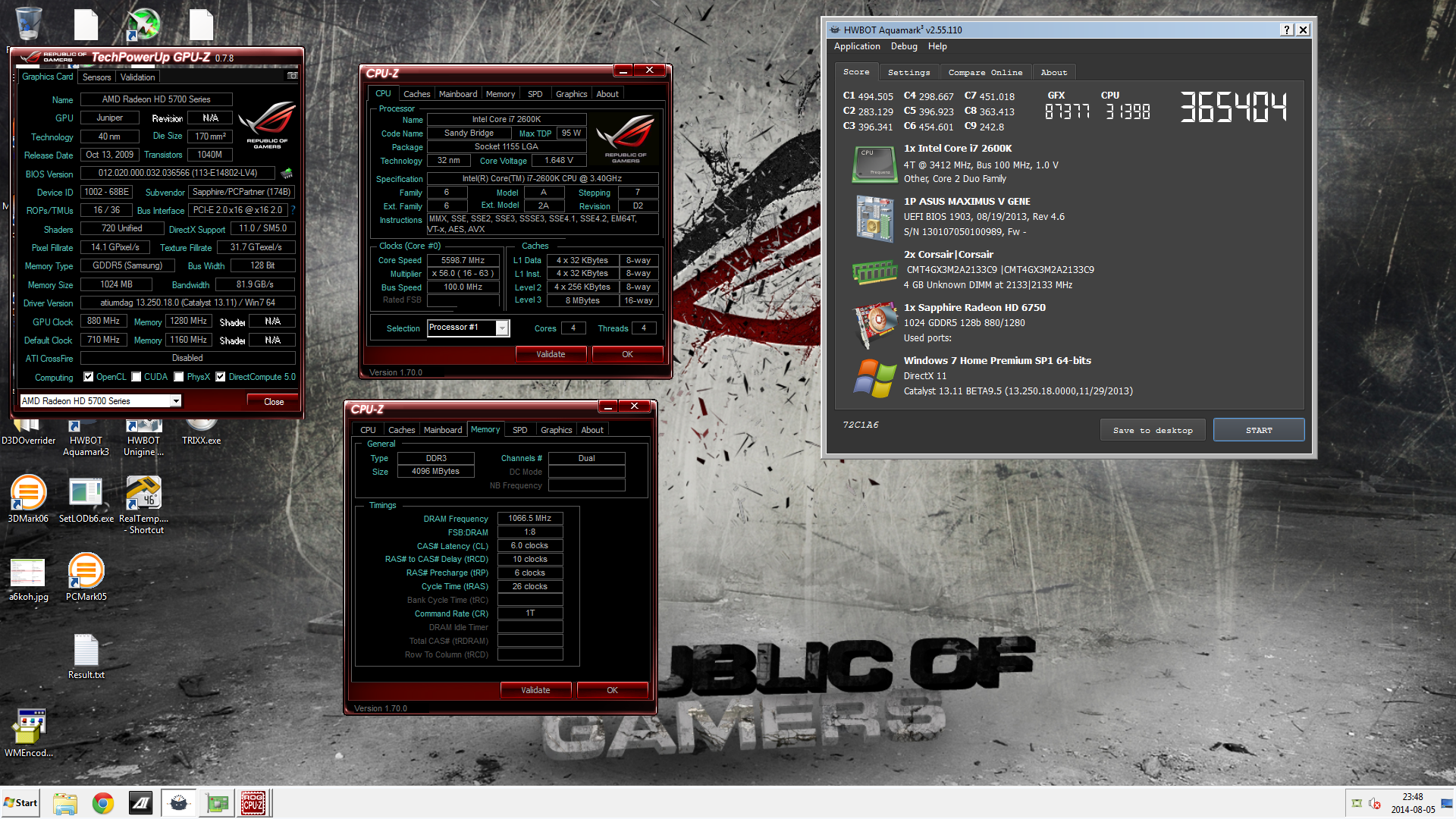
Task: Click the volume icon in the system tray
Action: 1374,804
